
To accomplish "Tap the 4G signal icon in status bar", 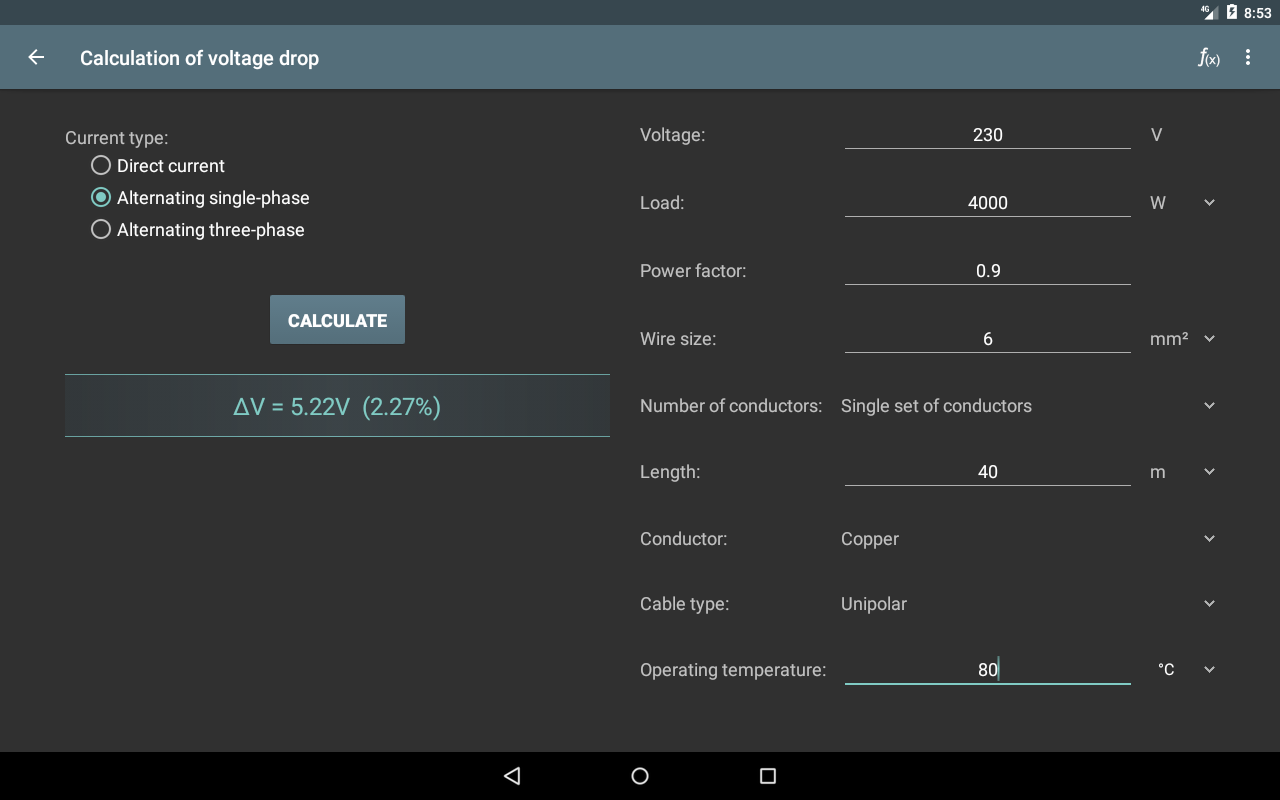I will [x=1210, y=12].
